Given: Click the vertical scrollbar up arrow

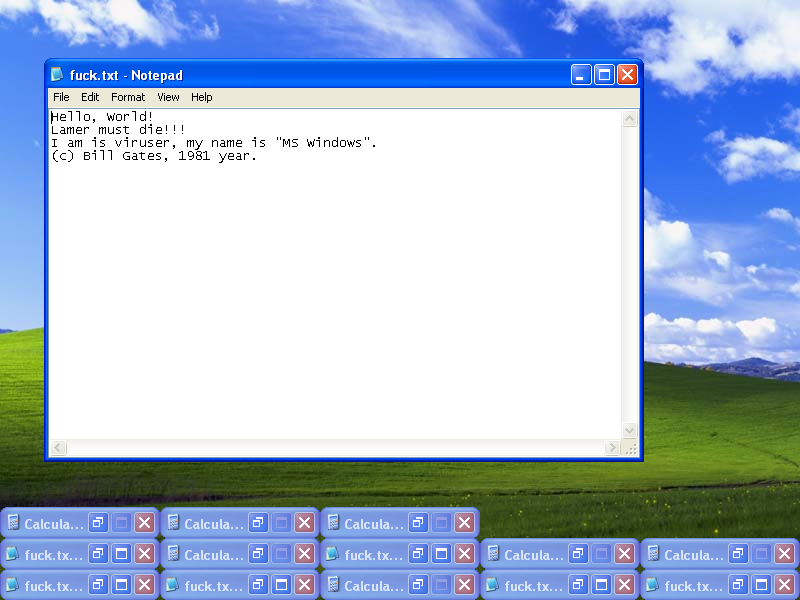Looking at the screenshot, I should tap(630, 119).
